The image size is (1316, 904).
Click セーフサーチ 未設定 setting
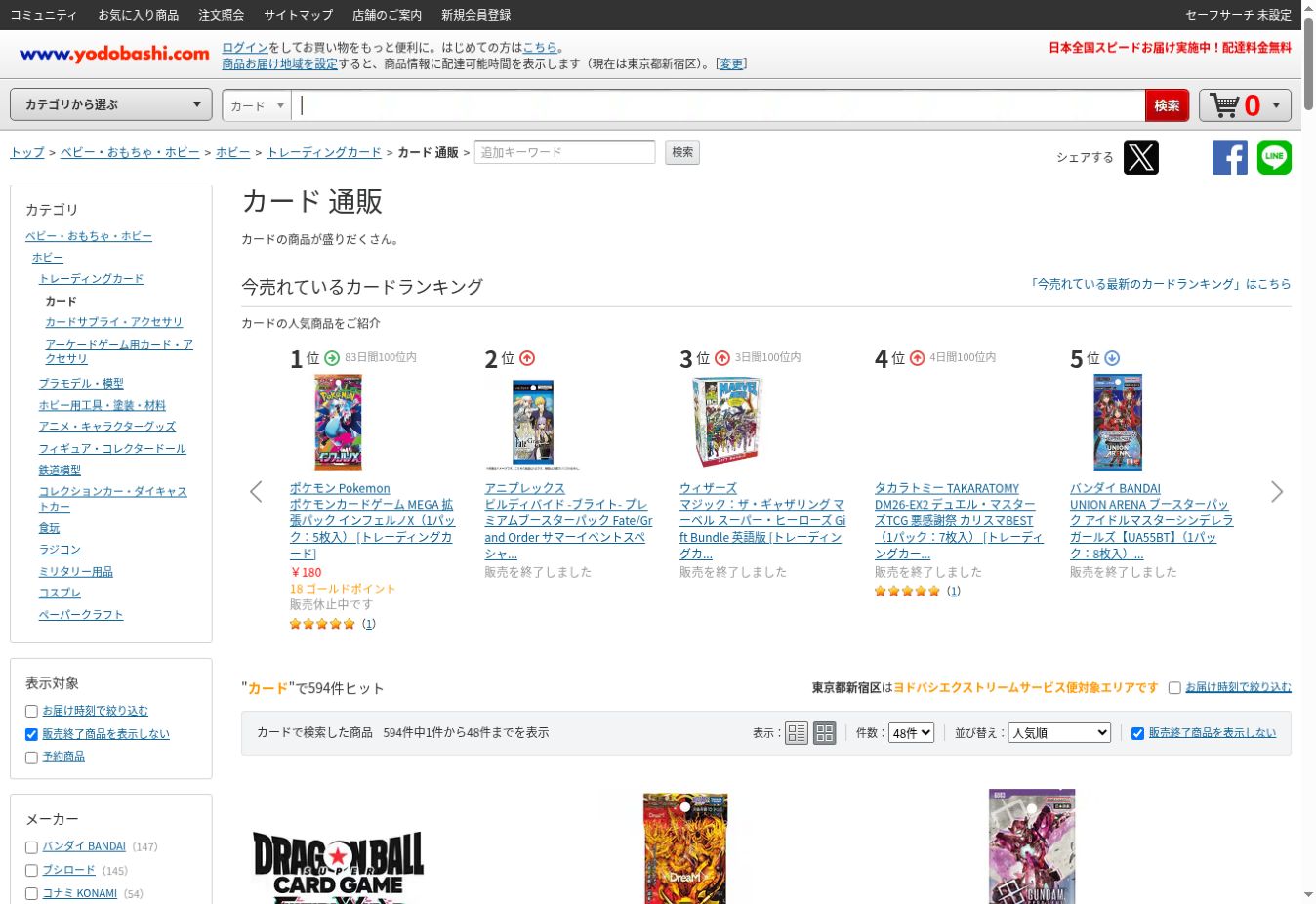pyautogui.click(x=1238, y=15)
